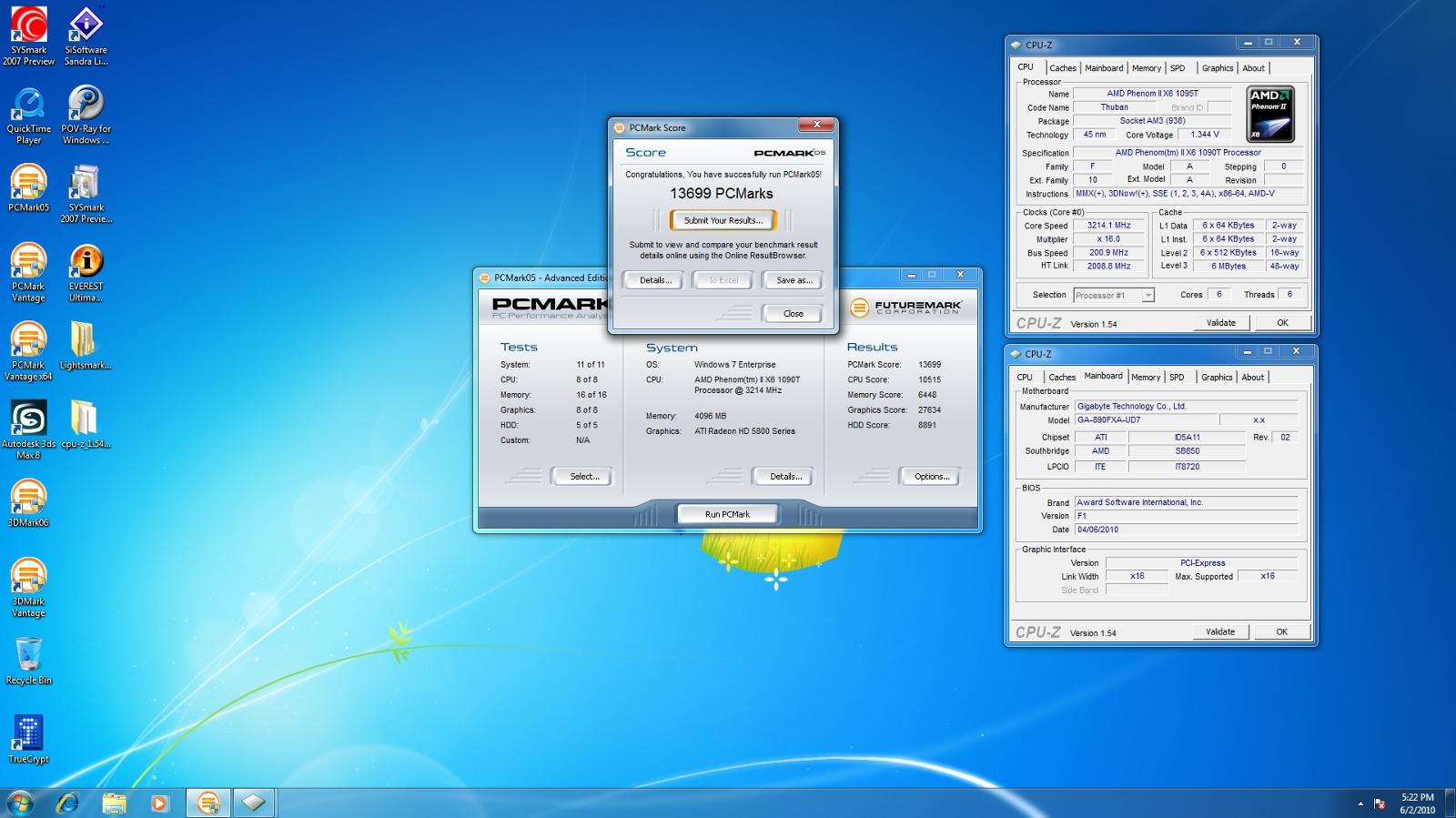Click the grayed To Excel button

tap(723, 280)
